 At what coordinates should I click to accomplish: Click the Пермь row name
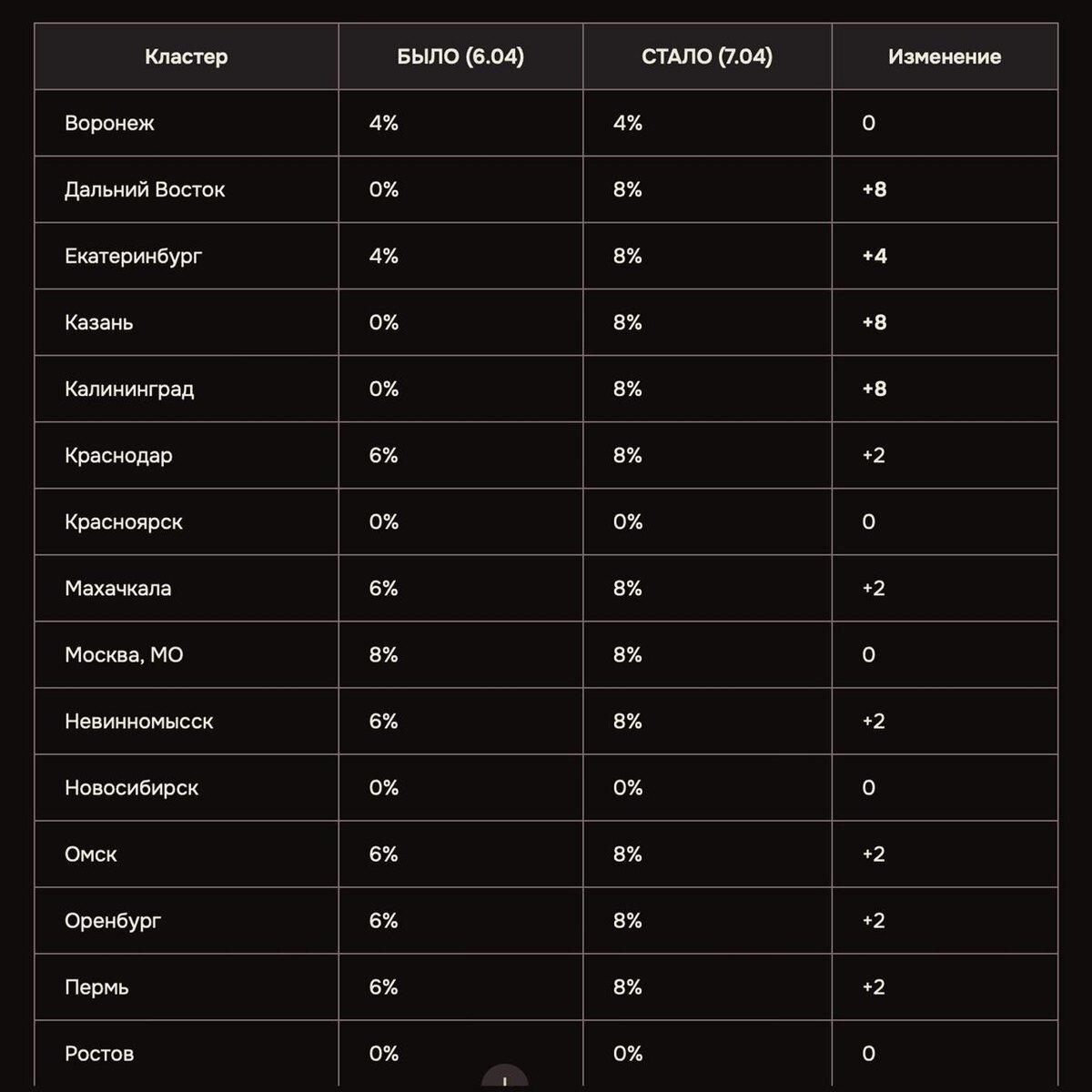96,986
